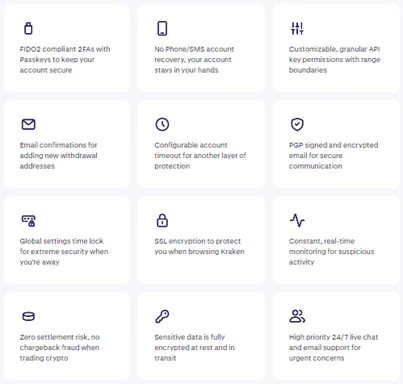
Task: Click the Constant real-time monitoring description
Action: tap(331, 251)
